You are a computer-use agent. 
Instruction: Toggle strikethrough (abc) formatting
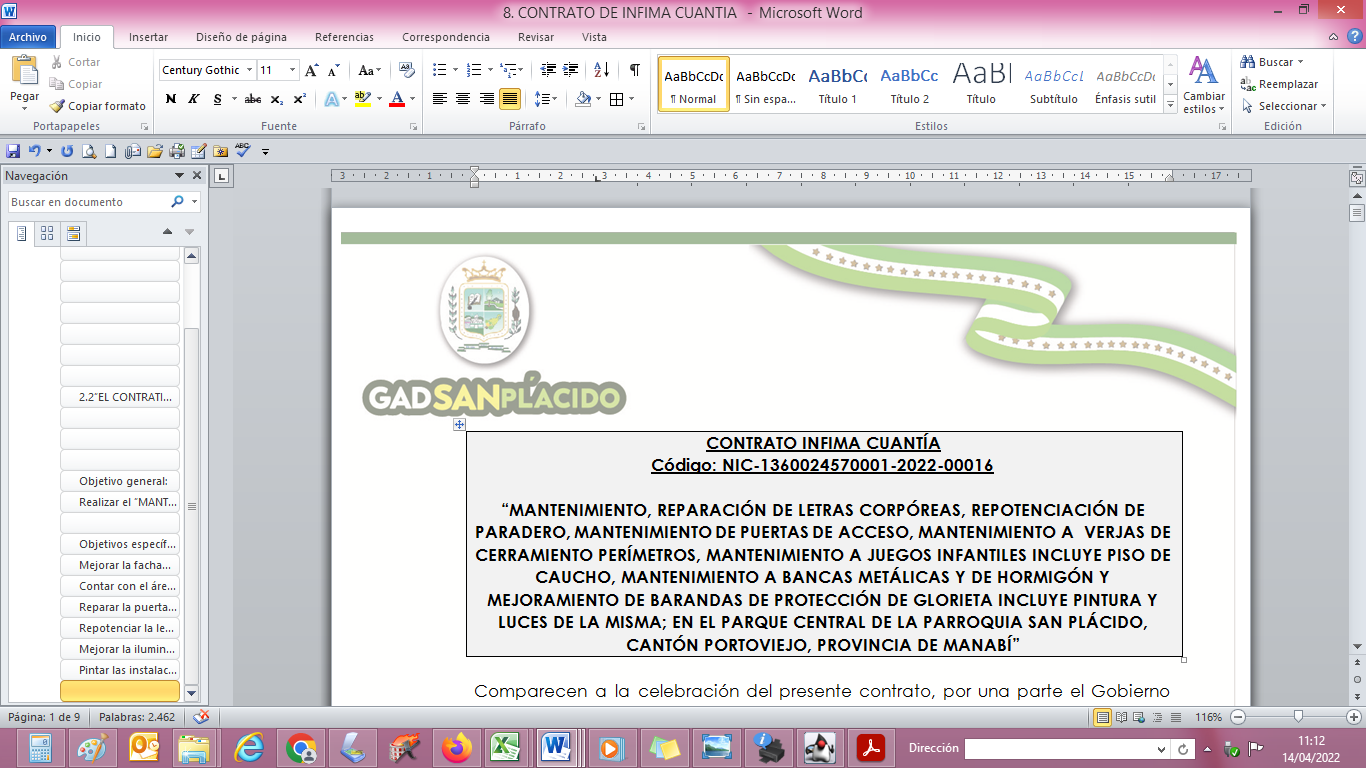(253, 99)
